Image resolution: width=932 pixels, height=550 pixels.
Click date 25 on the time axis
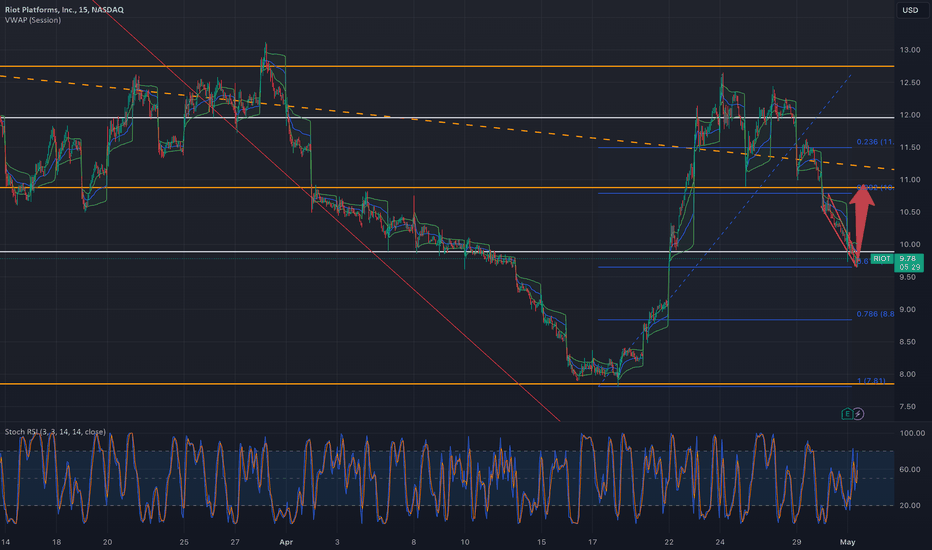(x=184, y=542)
